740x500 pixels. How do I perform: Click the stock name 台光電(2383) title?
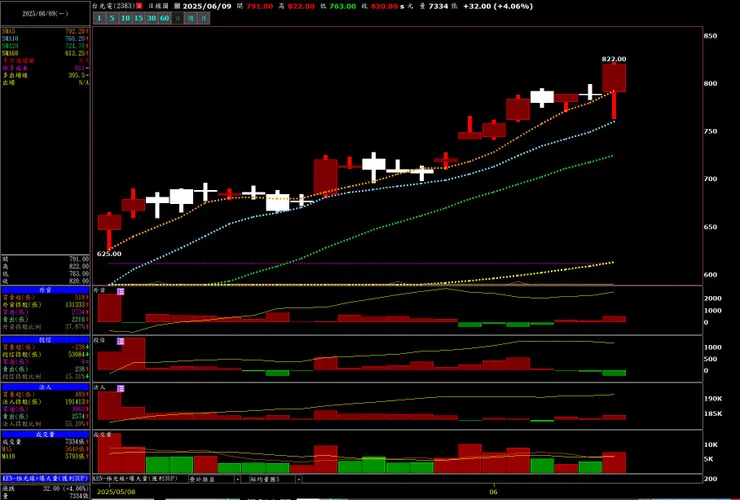point(113,6)
